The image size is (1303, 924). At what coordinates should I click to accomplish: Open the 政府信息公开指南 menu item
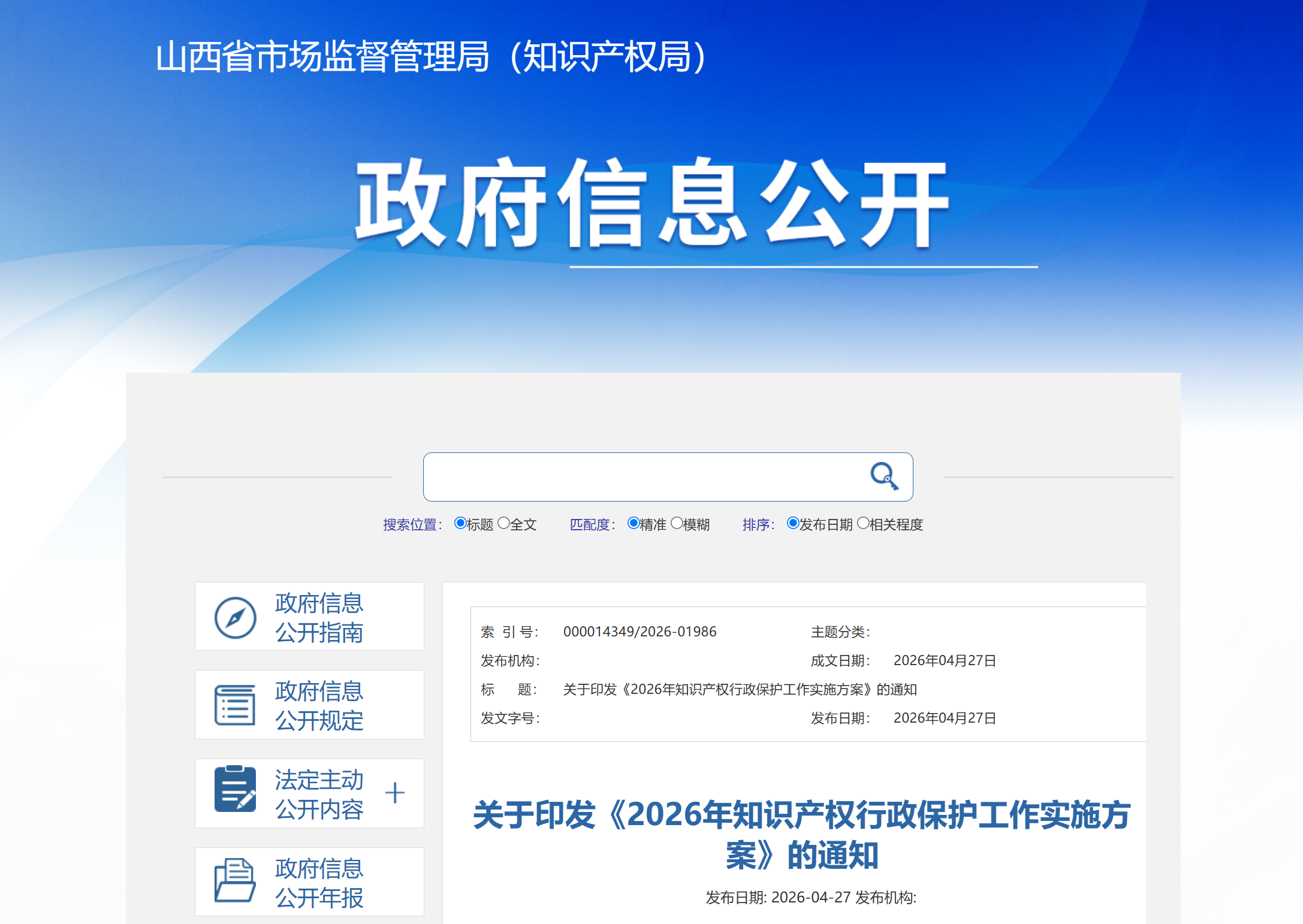pyautogui.click(x=319, y=617)
